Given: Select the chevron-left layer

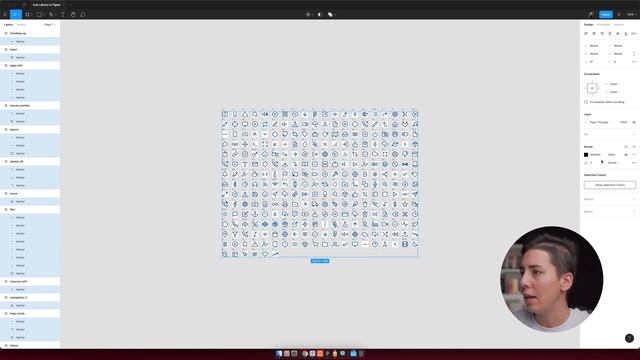Looking at the screenshot, I should point(18,281).
